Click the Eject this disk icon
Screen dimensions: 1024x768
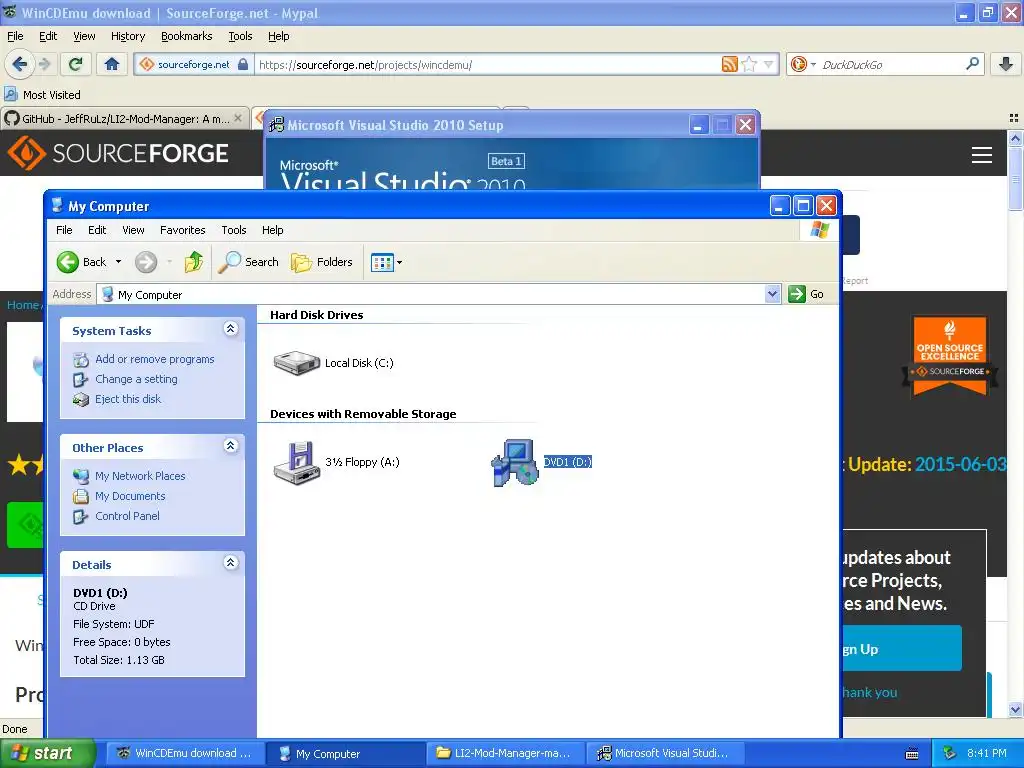pyautogui.click(x=81, y=400)
